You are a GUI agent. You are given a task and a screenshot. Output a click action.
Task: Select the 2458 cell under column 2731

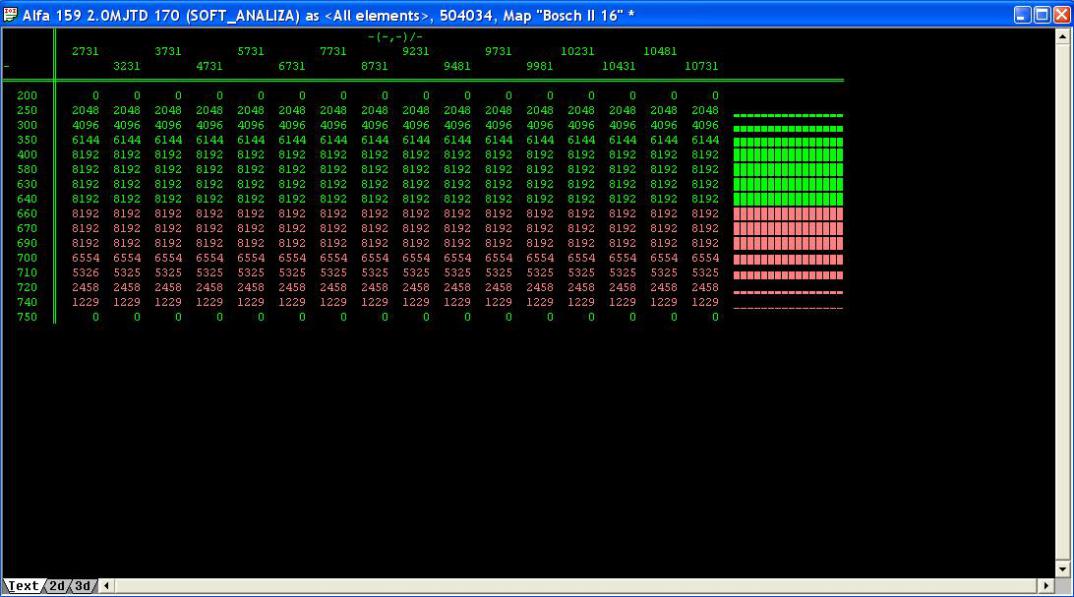pos(86,288)
